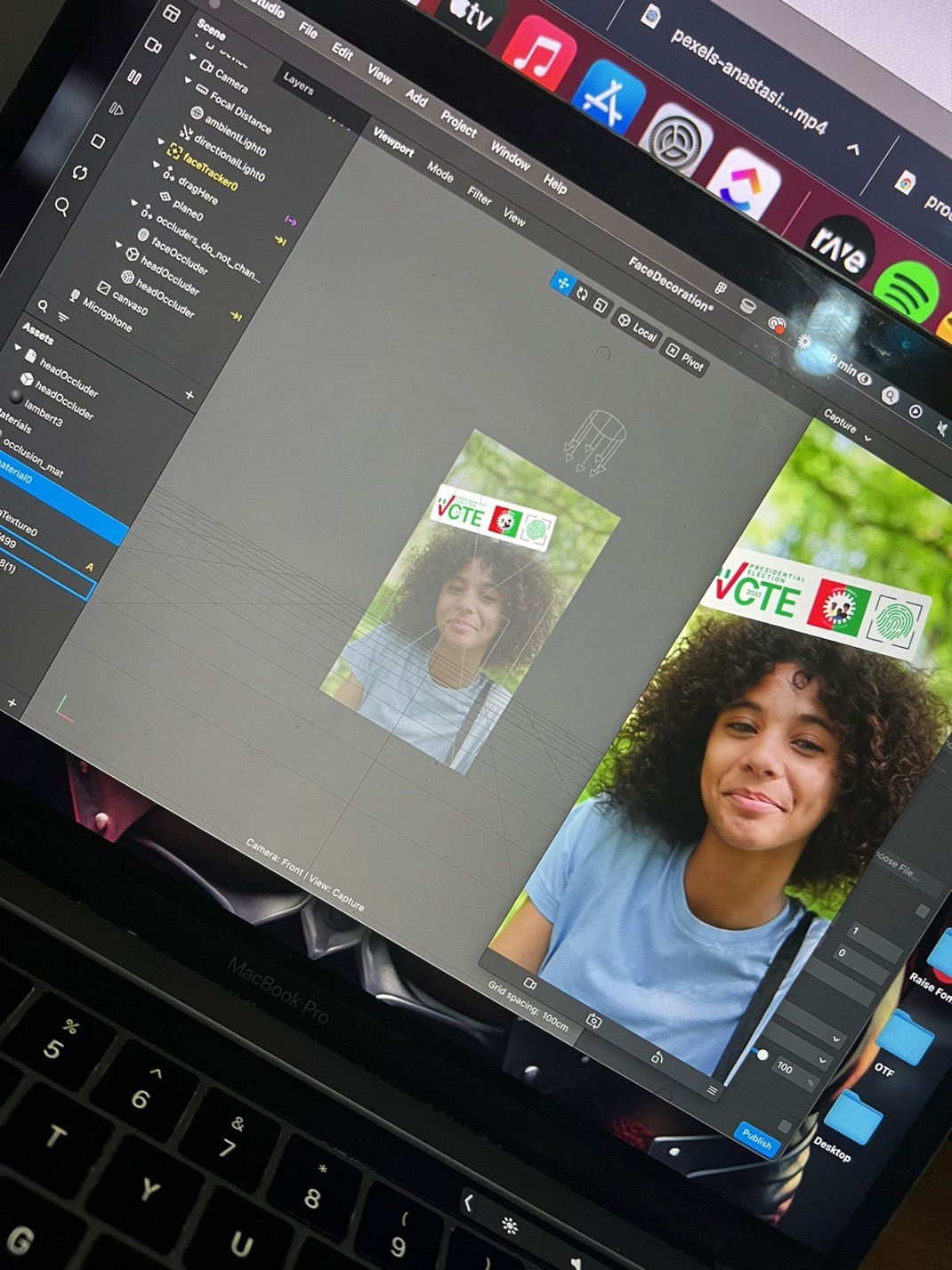This screenshot has width=952, height=1270.
Task: Click the rotate-device icon under the preview
Action: point(657,1057)
